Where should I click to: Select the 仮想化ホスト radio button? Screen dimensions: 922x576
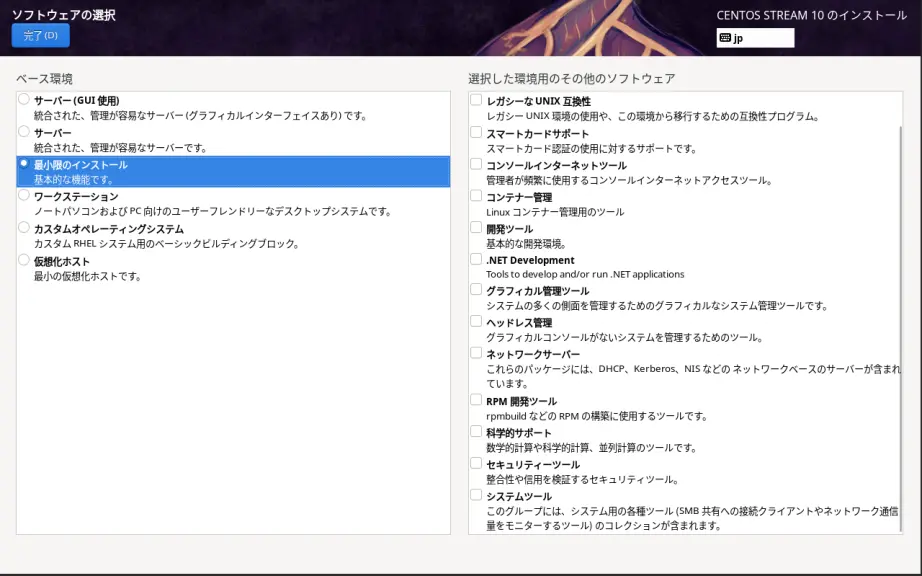(x=24, y=259)
